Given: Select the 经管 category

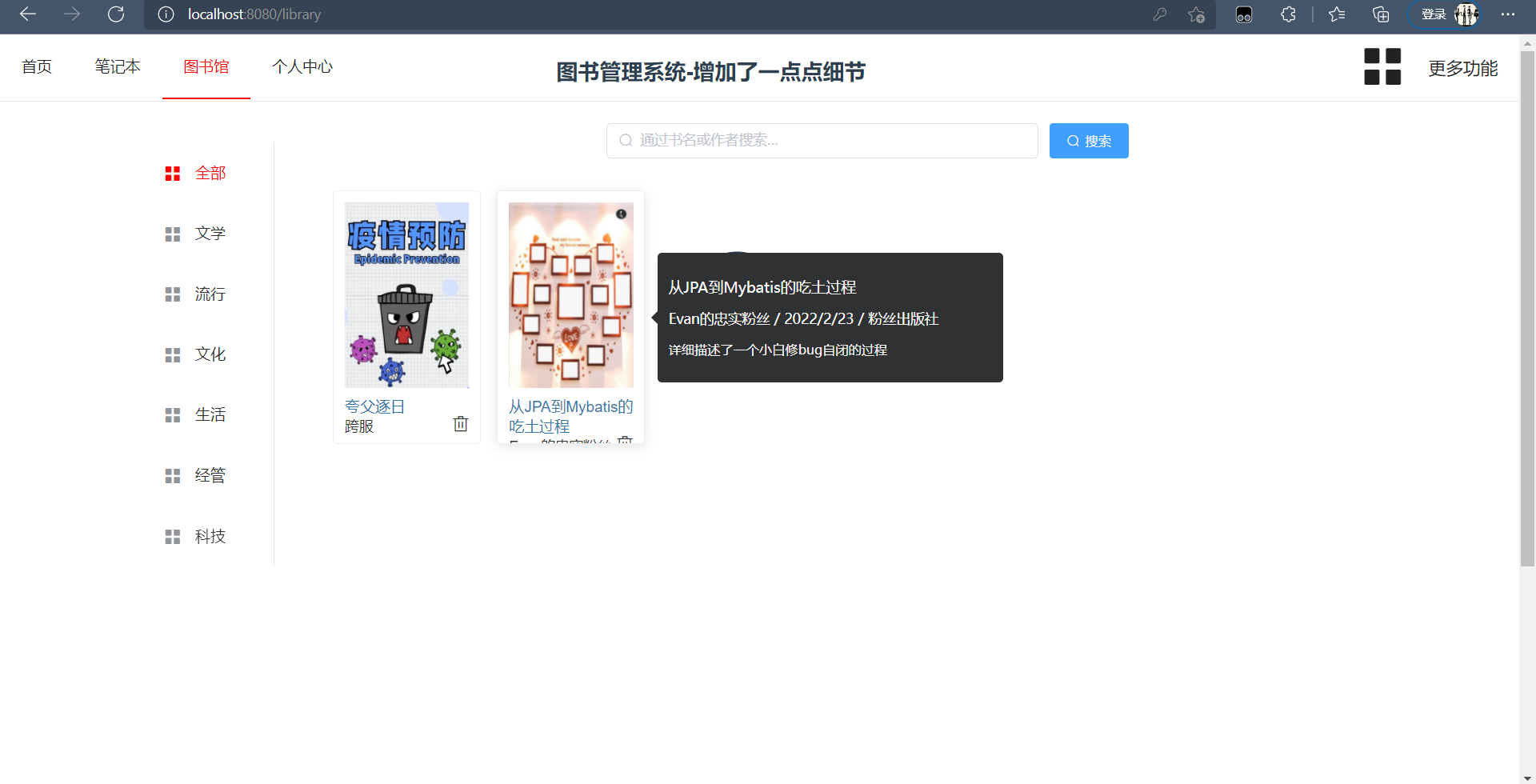Looking at the screenshot, I should (x=210, y=475).
